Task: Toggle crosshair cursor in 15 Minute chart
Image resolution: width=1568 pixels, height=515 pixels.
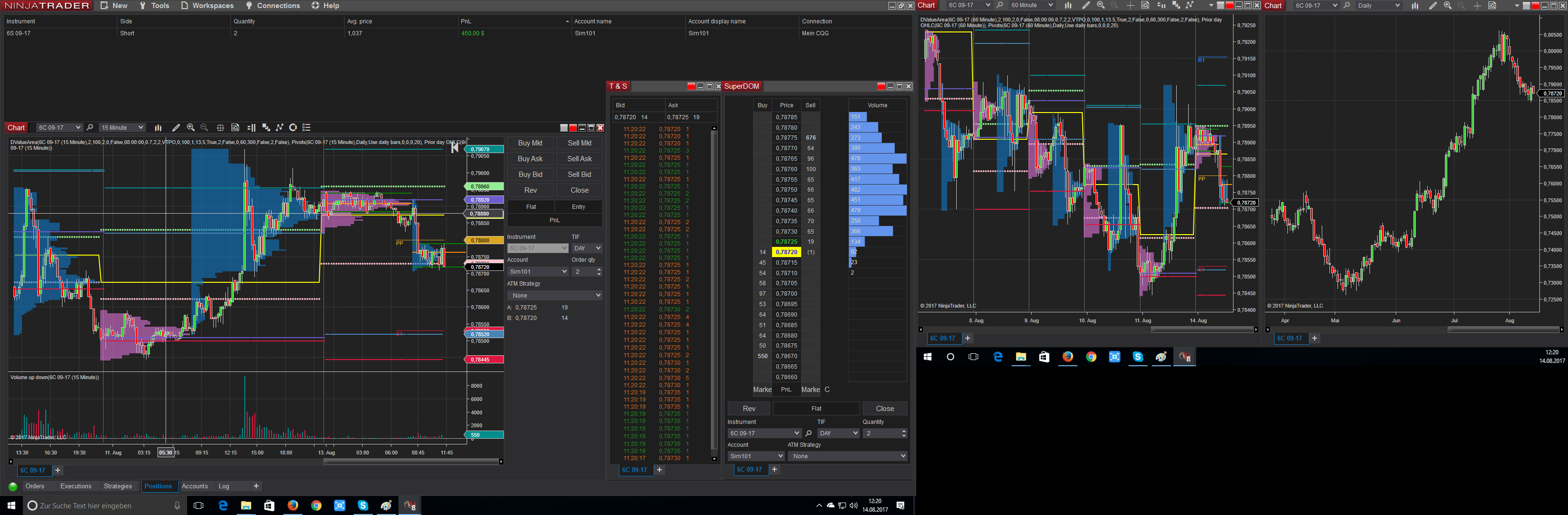Action: [220, 128]
